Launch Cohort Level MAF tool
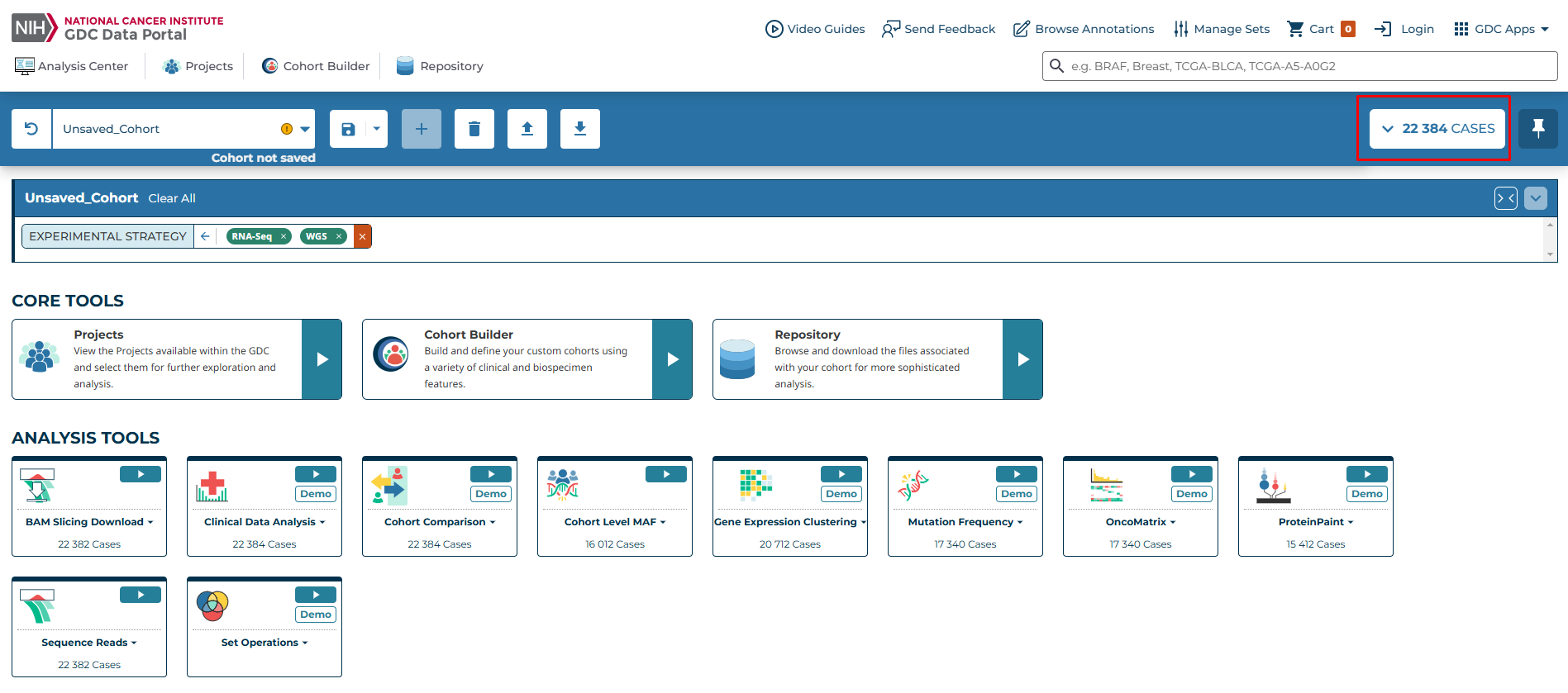This screenshot has height=693, width=1568. tap(666, 474)
